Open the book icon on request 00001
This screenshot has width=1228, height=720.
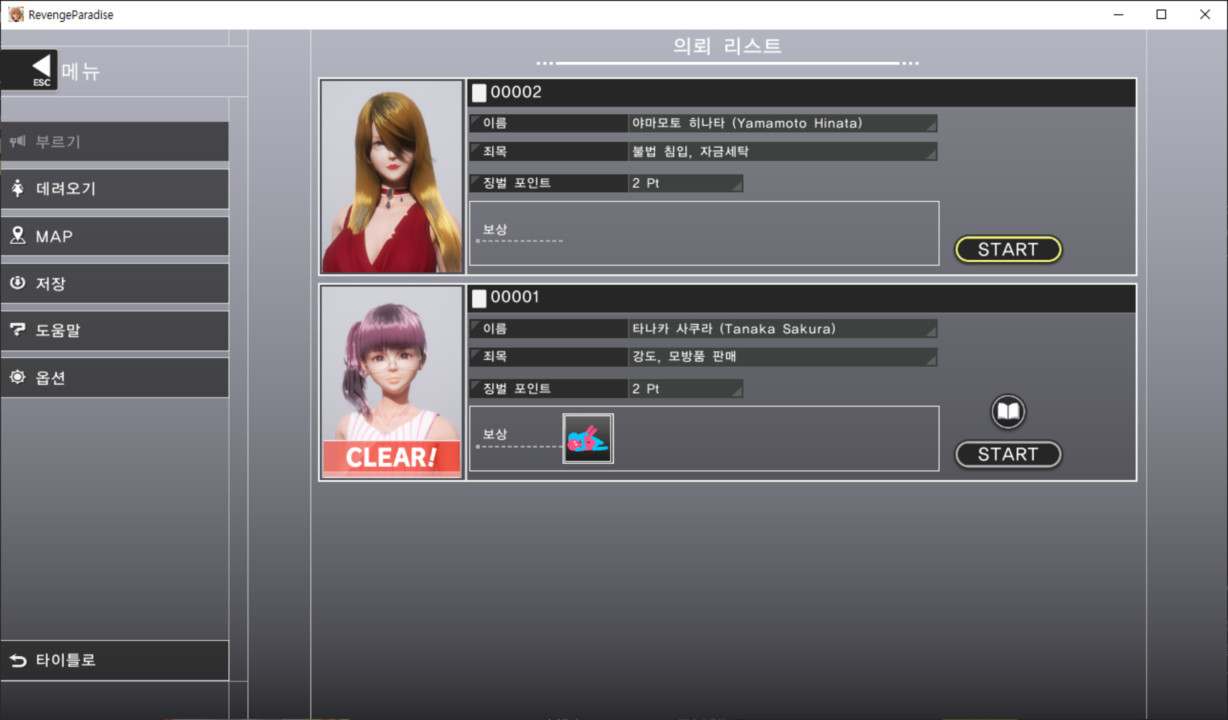(1008, 412)
